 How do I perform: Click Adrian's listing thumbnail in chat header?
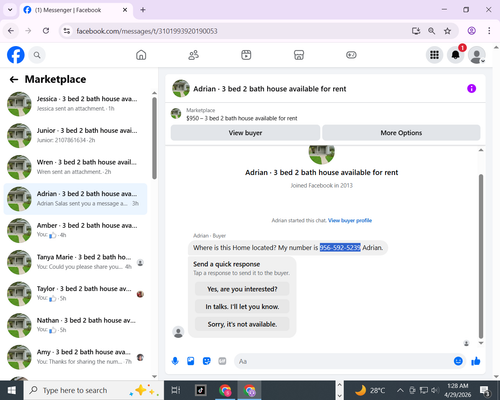181,89
